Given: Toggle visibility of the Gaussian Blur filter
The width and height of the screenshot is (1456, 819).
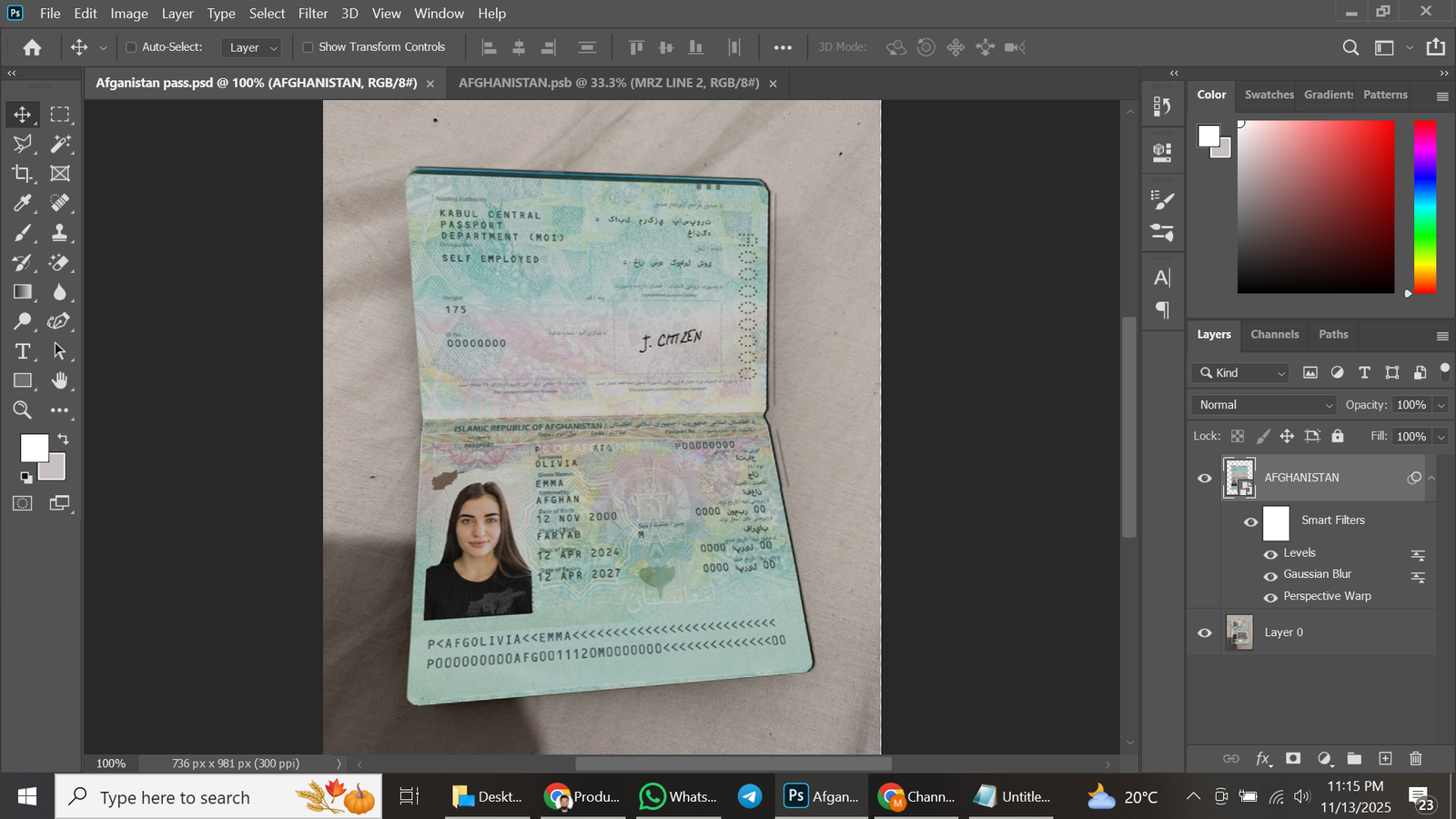Looking at the screenshot, I should point(1271,575).
